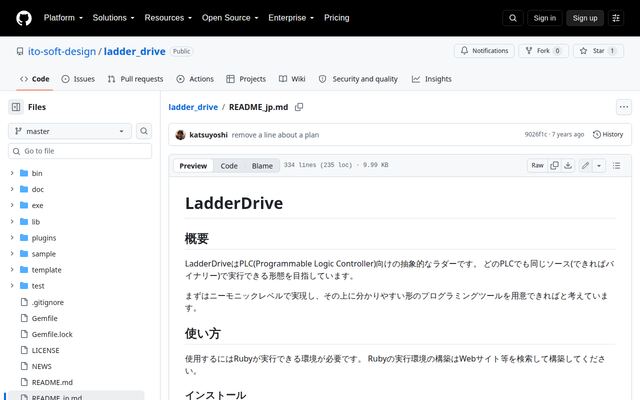Open the appearance settings icon in header

[x=616, y=18]
